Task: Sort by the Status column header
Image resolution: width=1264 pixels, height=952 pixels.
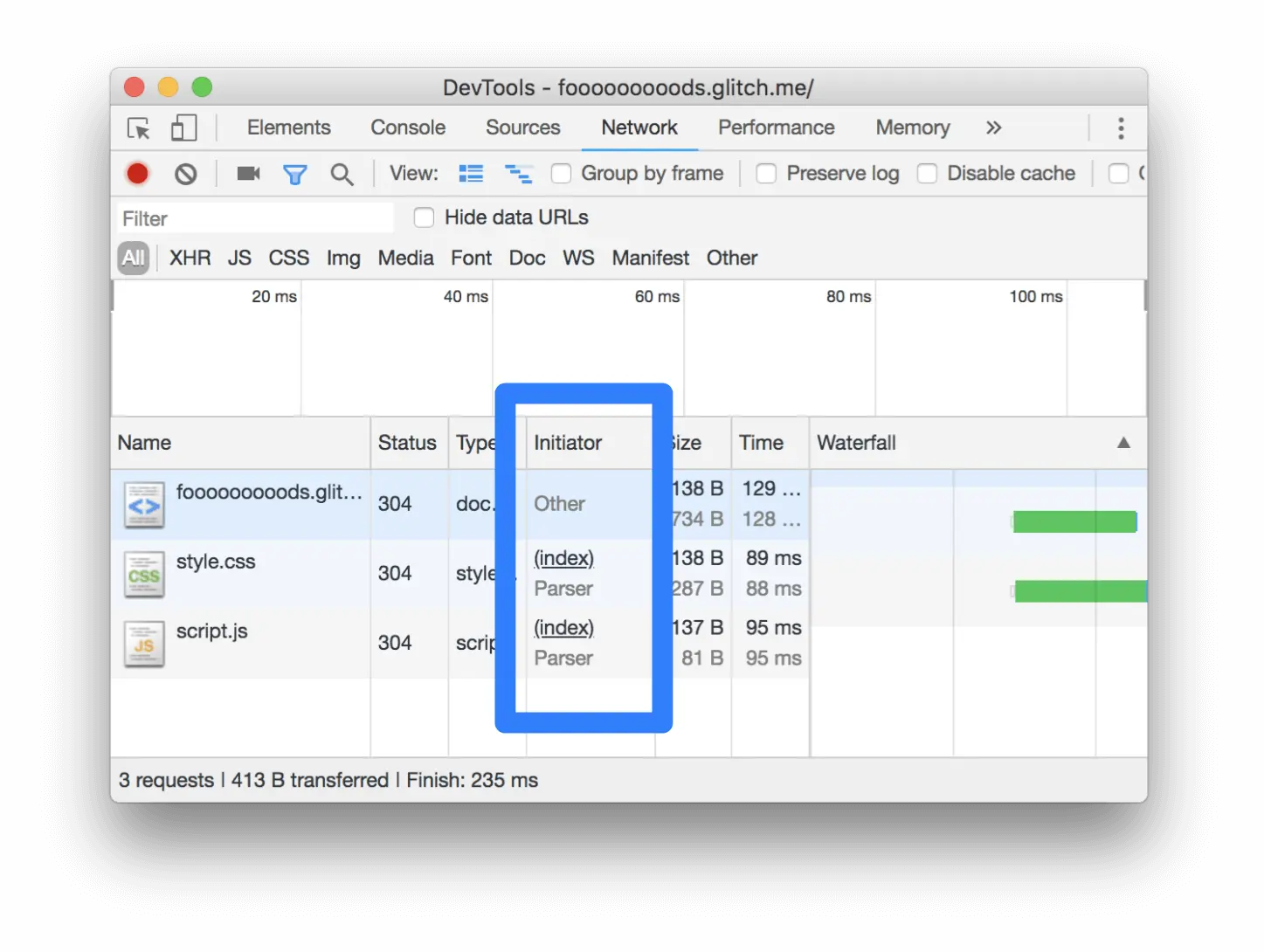Action: (409, 443)
